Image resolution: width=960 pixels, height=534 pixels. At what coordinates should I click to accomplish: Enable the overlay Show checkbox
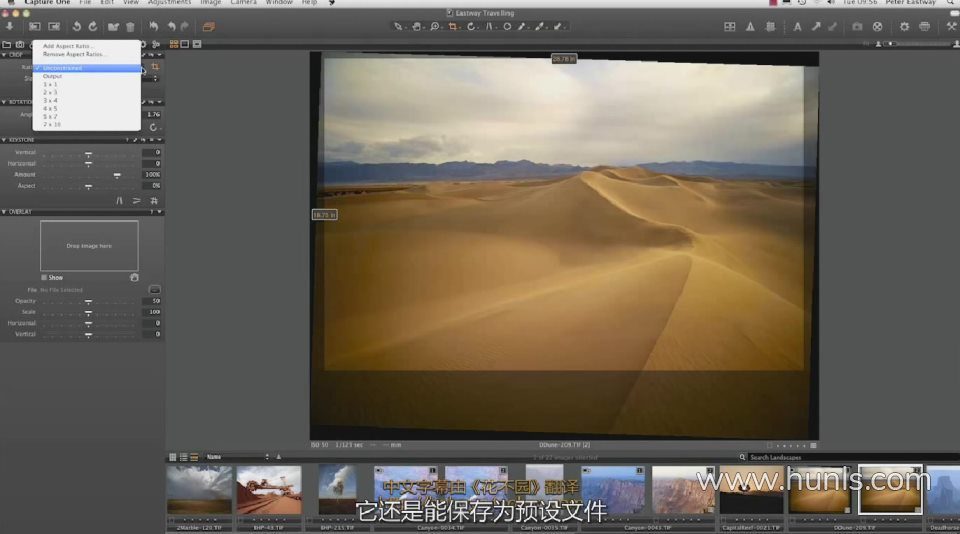point(44,277)
